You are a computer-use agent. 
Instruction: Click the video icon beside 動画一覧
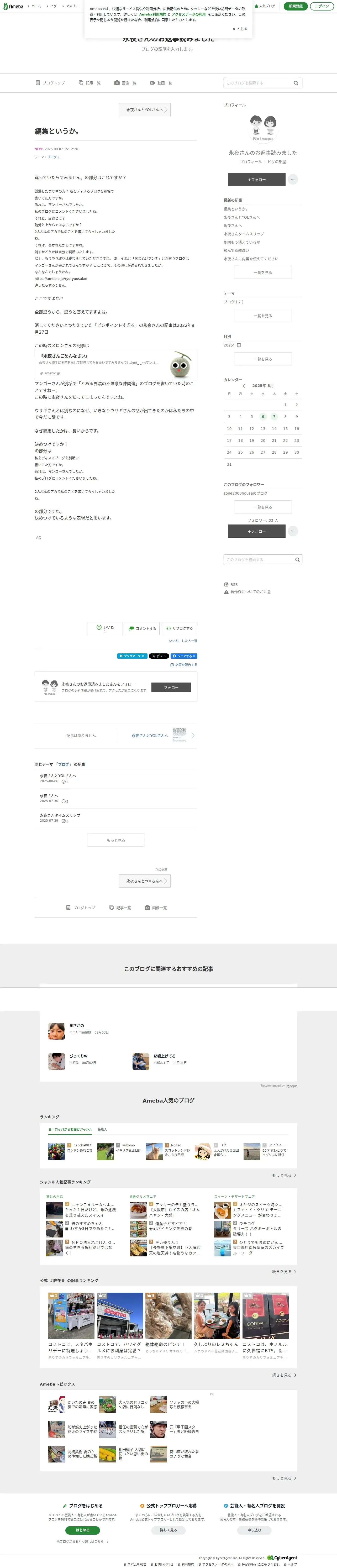coord(153,83)
